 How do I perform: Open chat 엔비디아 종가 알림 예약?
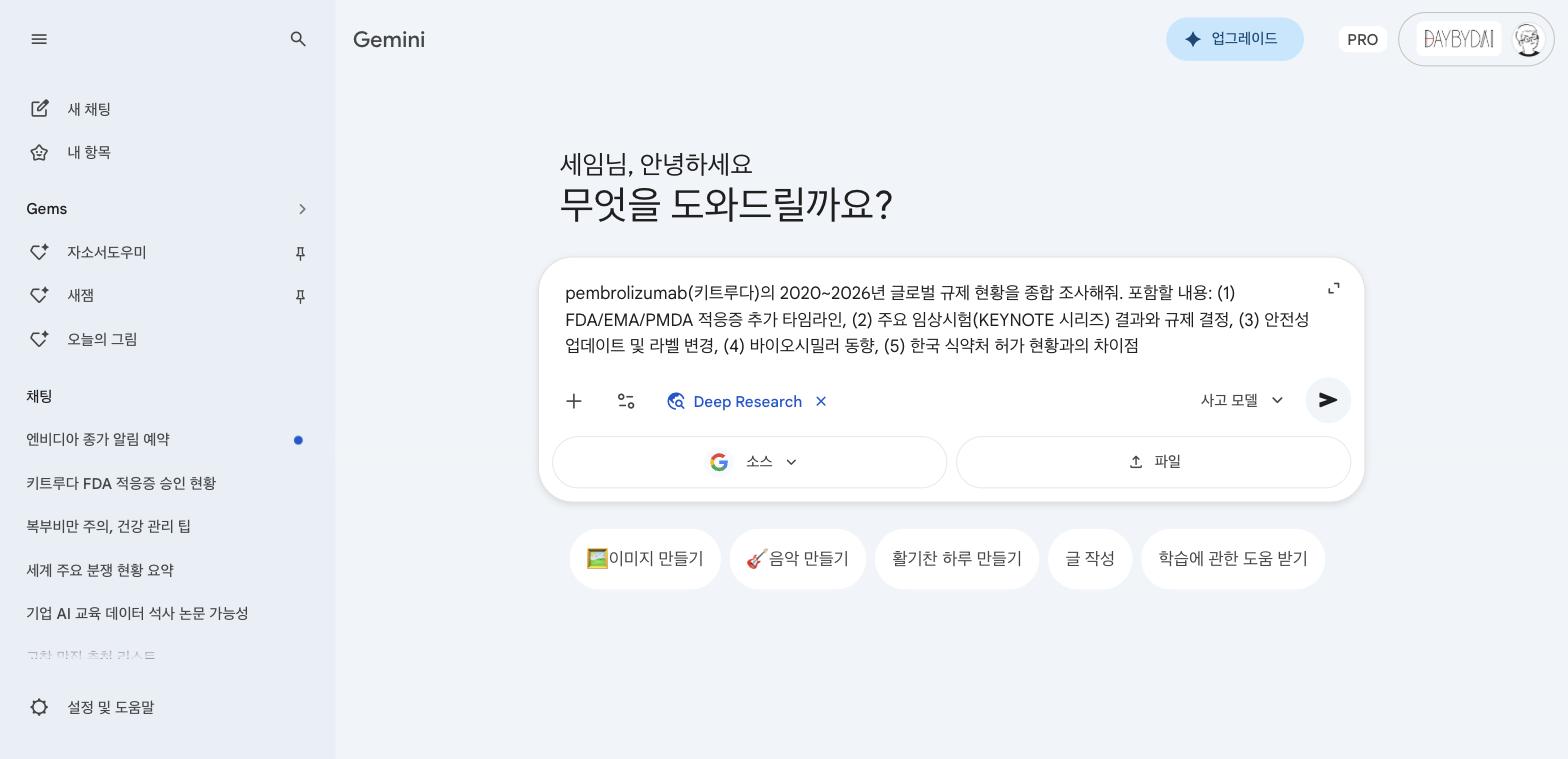[98, 439]
